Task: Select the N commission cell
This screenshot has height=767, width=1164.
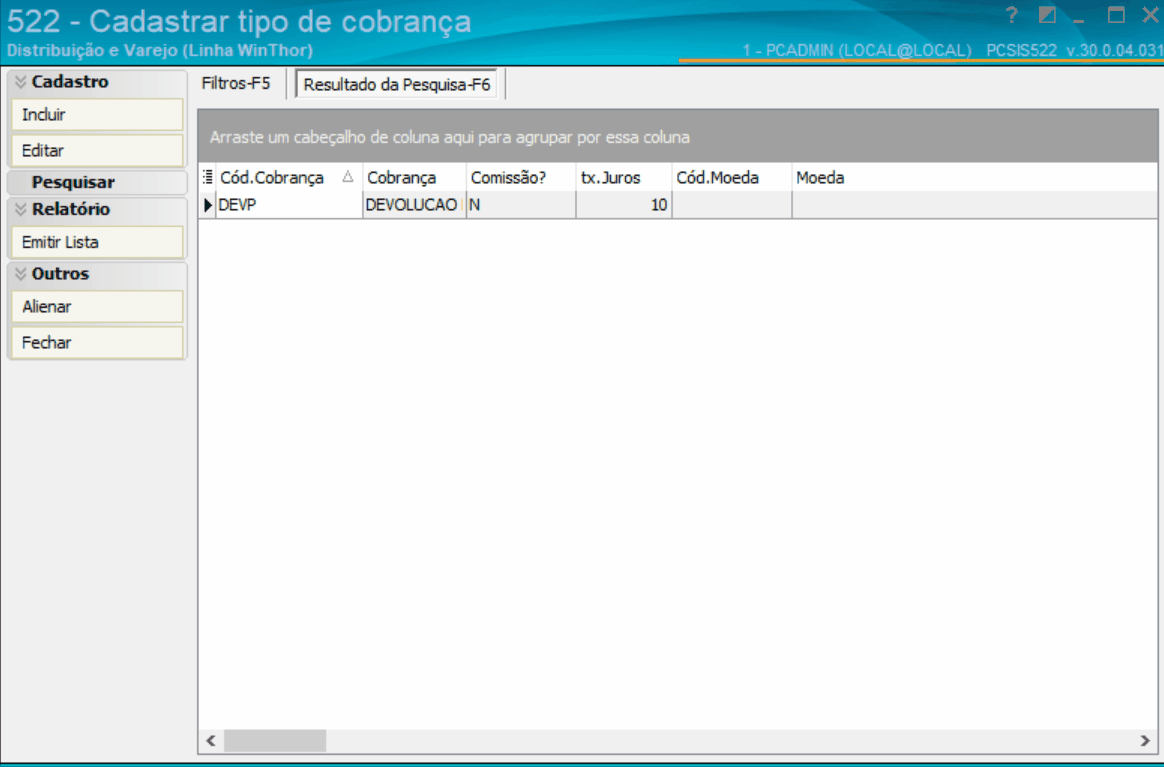Action: point(521,205)
